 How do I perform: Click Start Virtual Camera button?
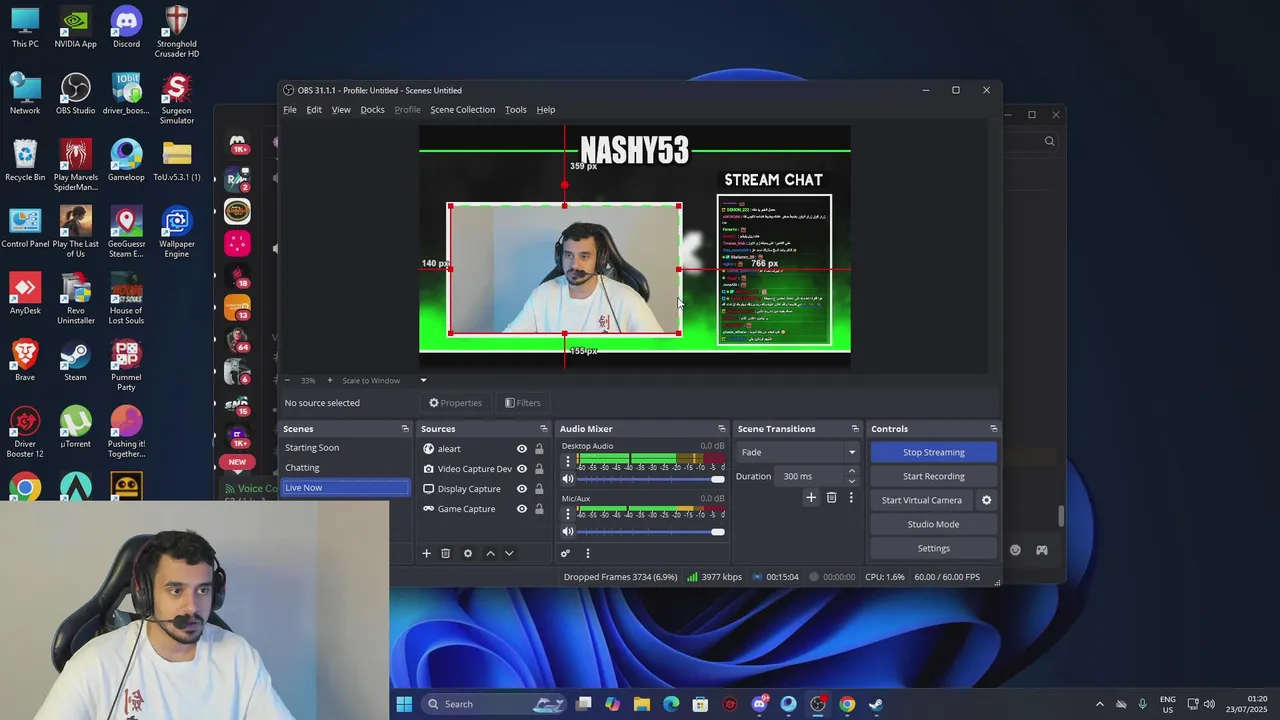coord(922,500)
